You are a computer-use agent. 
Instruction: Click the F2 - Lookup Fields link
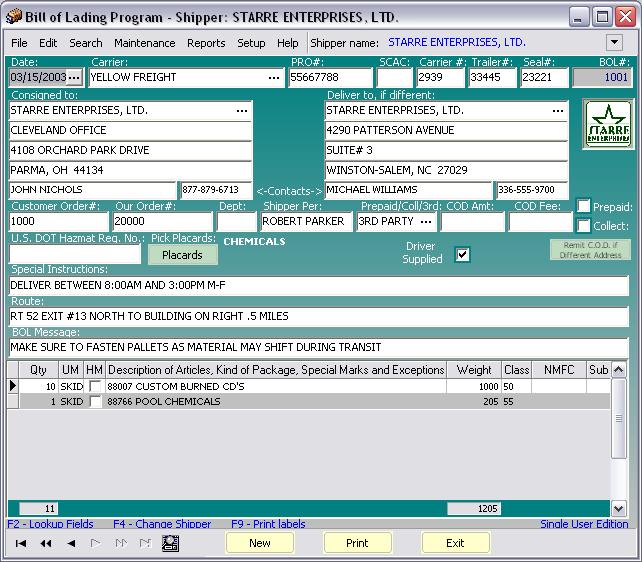[x=50, y=524]
